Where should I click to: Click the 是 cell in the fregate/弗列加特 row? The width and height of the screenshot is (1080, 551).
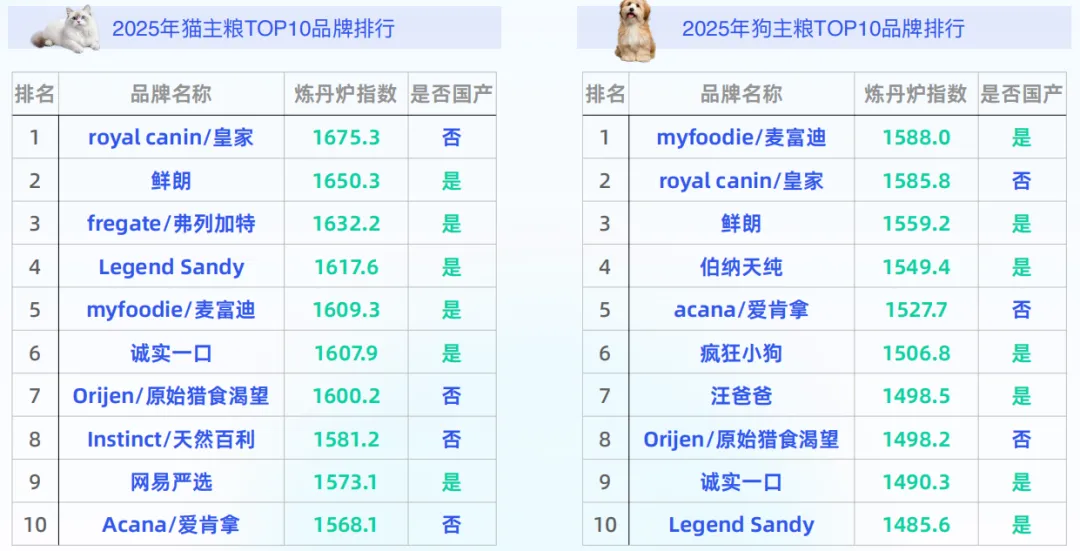point(452,224)
